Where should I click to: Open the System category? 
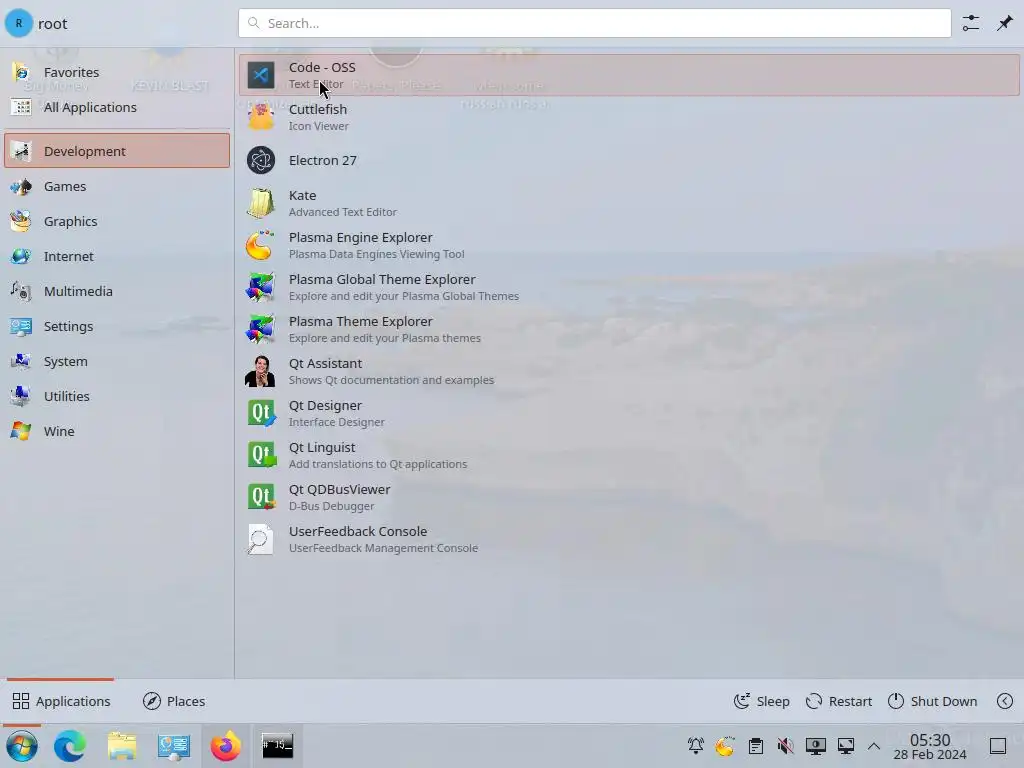tap(117, 361)
